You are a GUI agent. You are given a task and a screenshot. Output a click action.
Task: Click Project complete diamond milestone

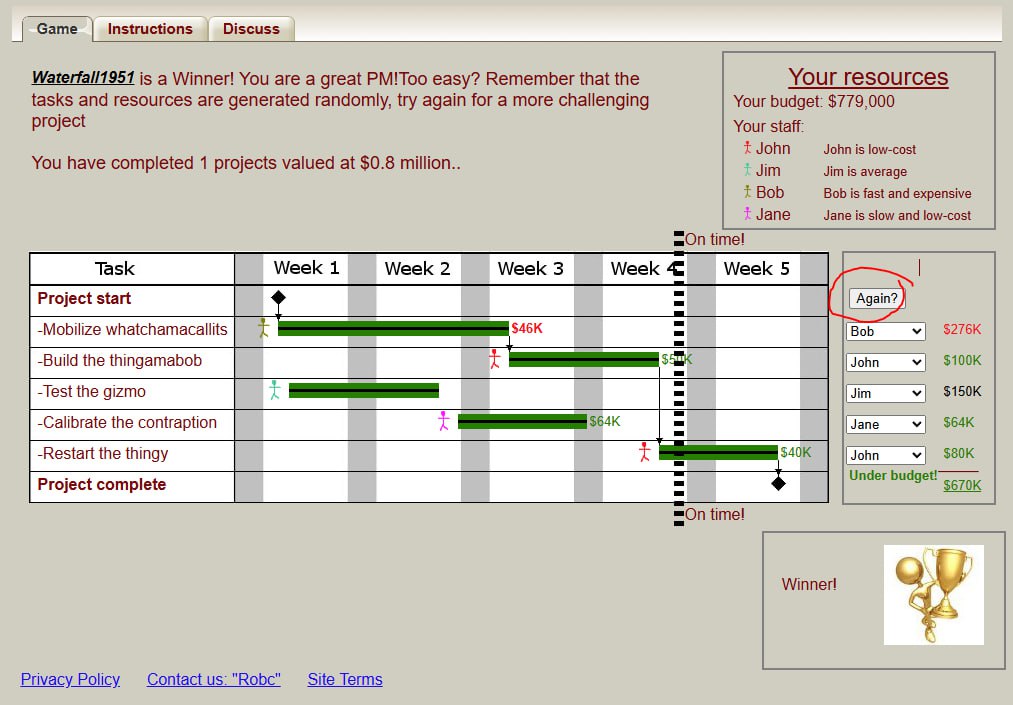click(x=778, y=484)
